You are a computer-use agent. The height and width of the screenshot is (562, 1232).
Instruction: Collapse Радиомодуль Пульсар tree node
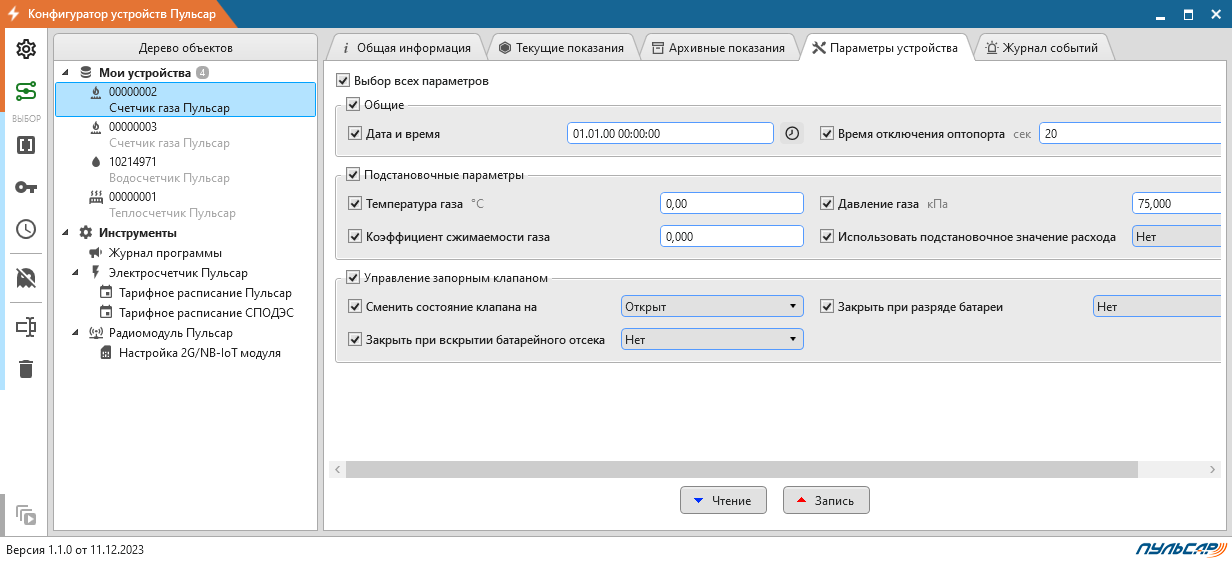coord(77,333)
